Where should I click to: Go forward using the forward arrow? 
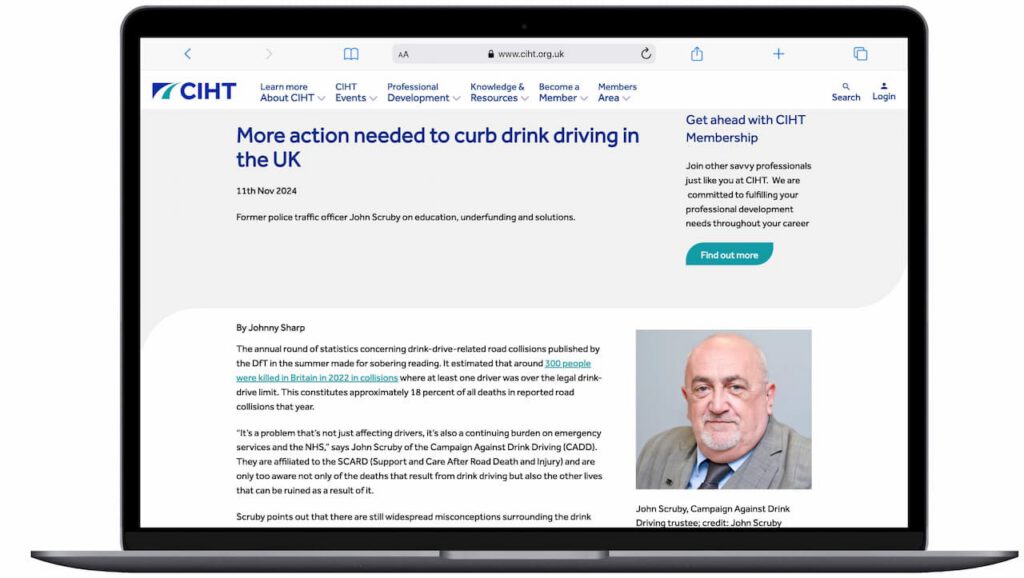[x=269, y=53]
